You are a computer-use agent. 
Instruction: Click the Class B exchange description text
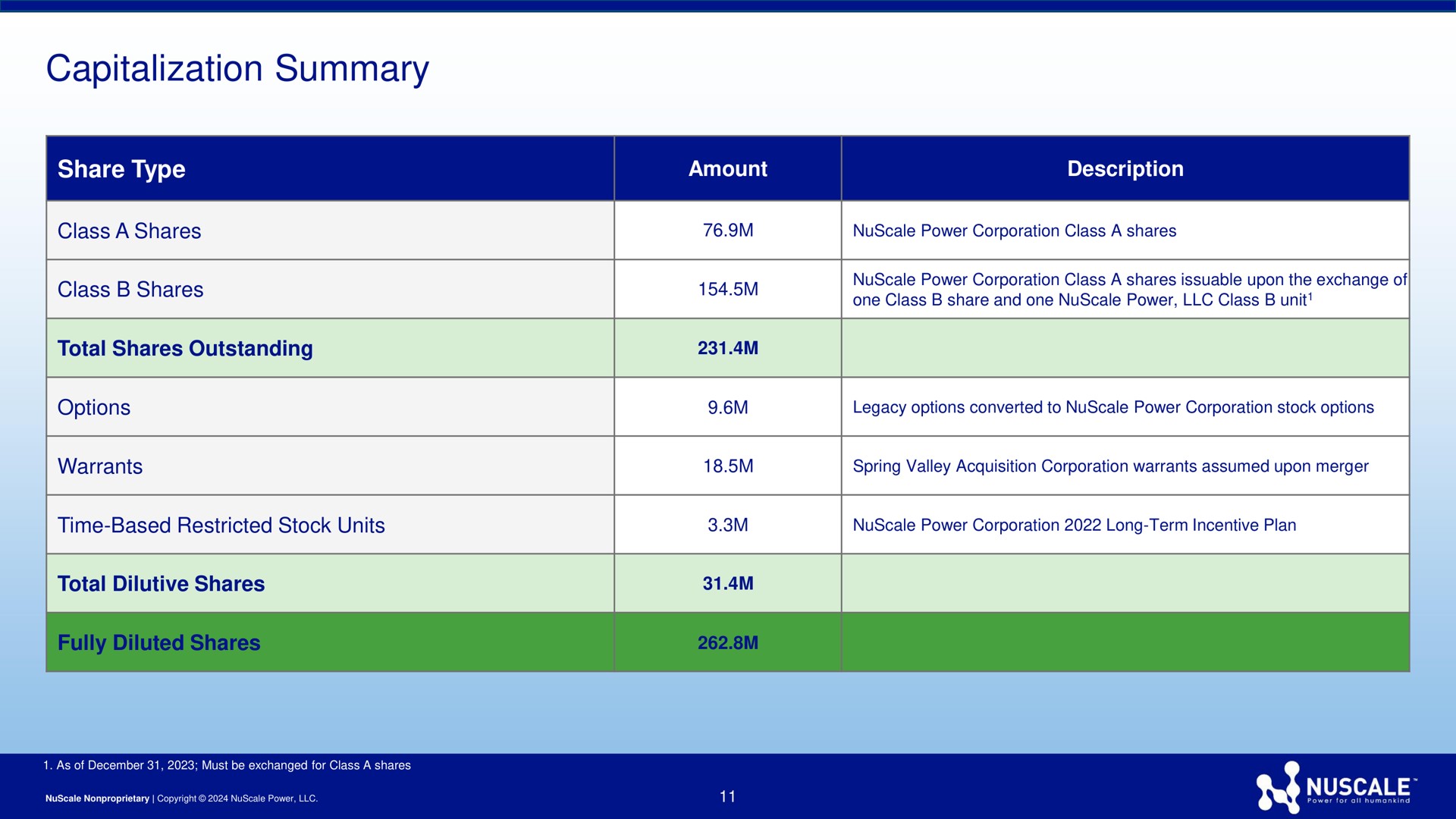pyautogui.click(x=1129, y=290)
